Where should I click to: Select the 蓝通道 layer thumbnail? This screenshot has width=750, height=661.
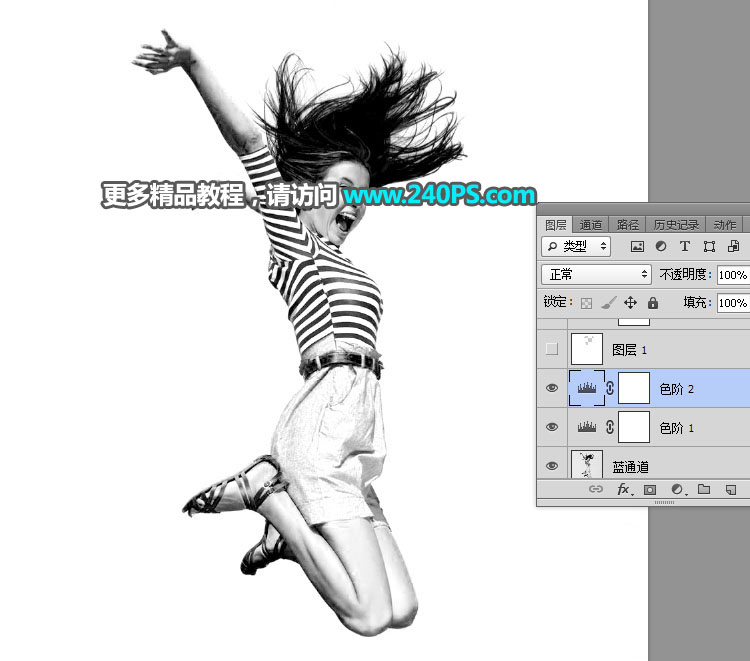pyautogui.click(x=587, y=464)
